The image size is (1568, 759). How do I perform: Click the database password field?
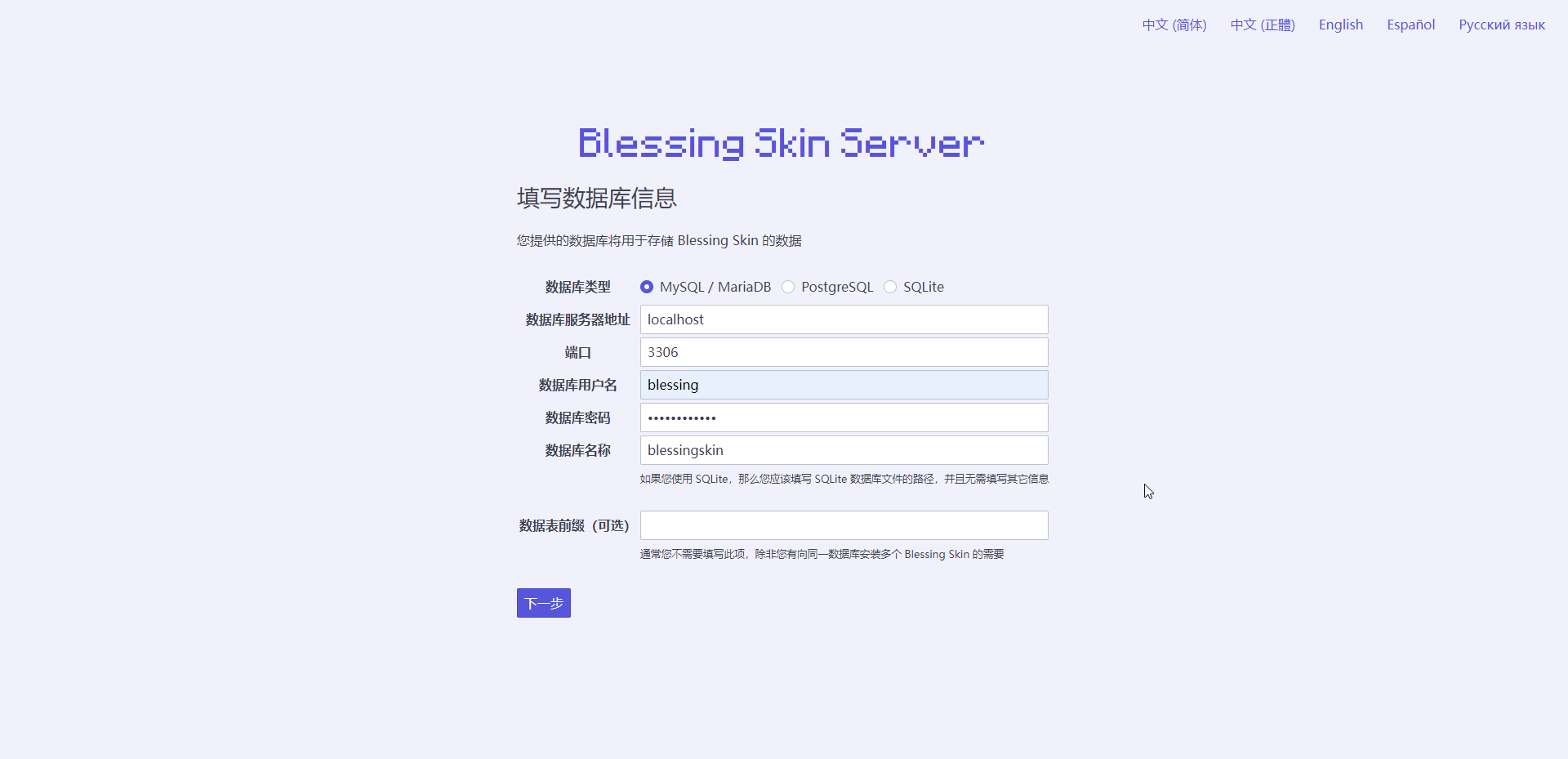[x=844, y=417]
